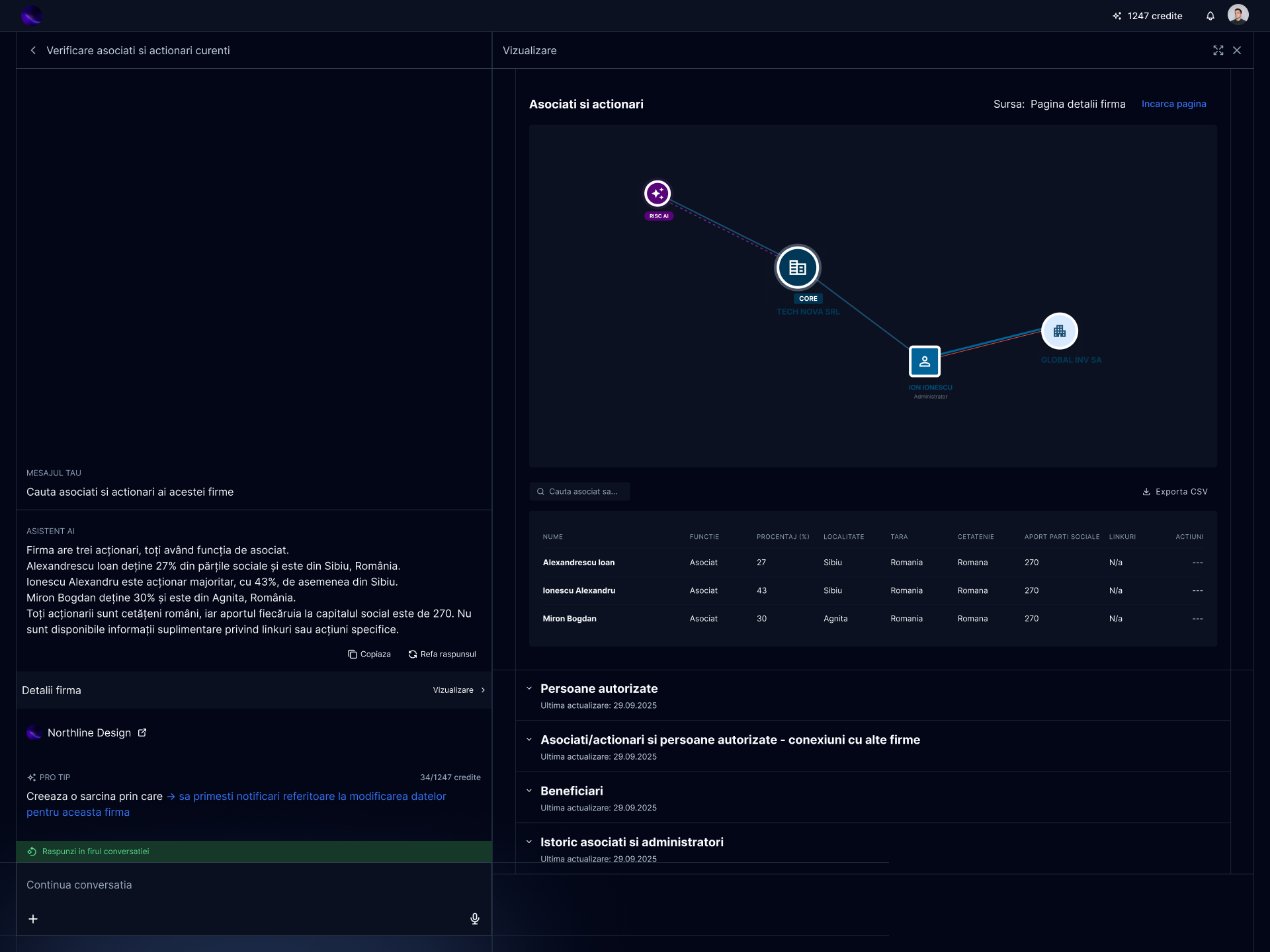Add attachment with the plus icon
The width and height of the screenshot is (1270, 952).
[x=33, y=919]
